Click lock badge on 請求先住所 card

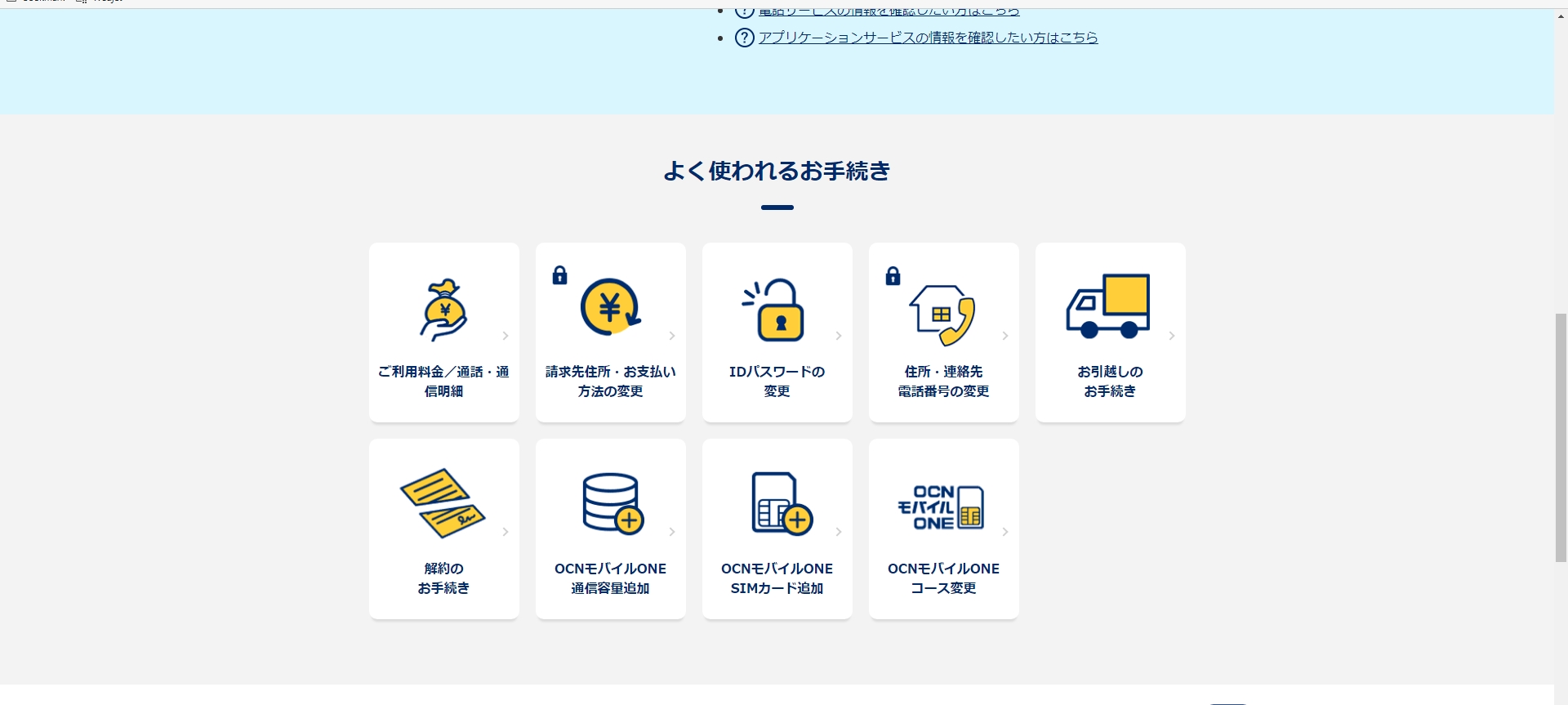point(559,275)
